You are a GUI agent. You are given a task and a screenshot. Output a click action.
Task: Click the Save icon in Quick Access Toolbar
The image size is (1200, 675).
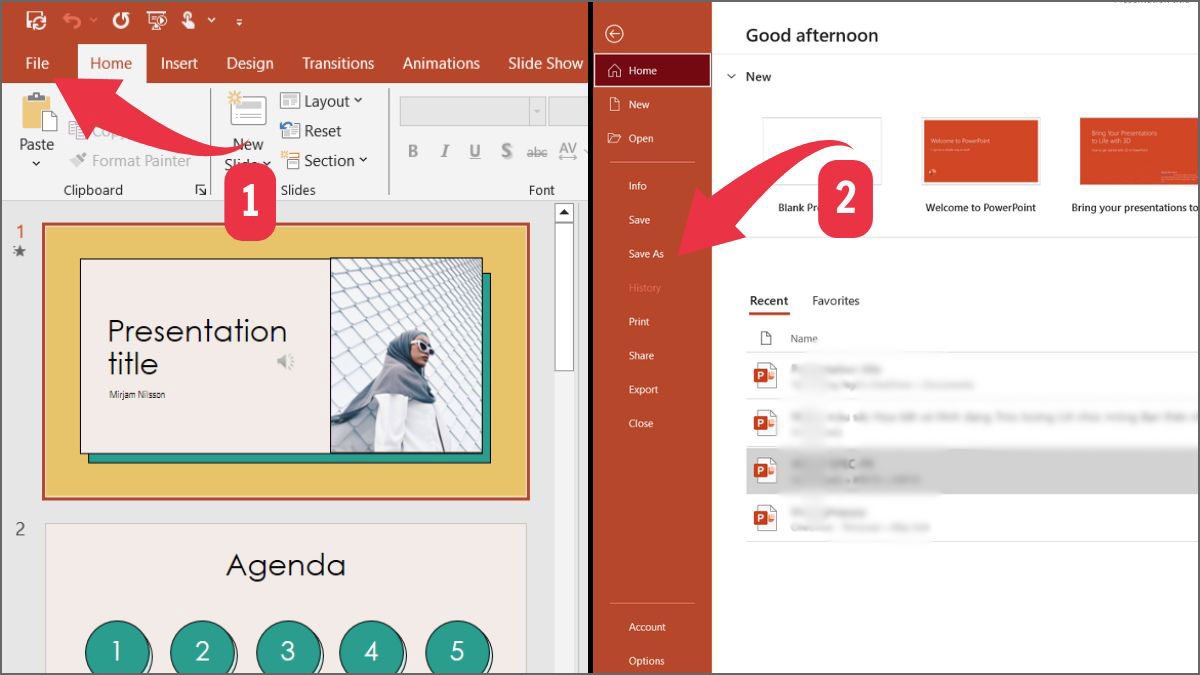coord(35,19)
